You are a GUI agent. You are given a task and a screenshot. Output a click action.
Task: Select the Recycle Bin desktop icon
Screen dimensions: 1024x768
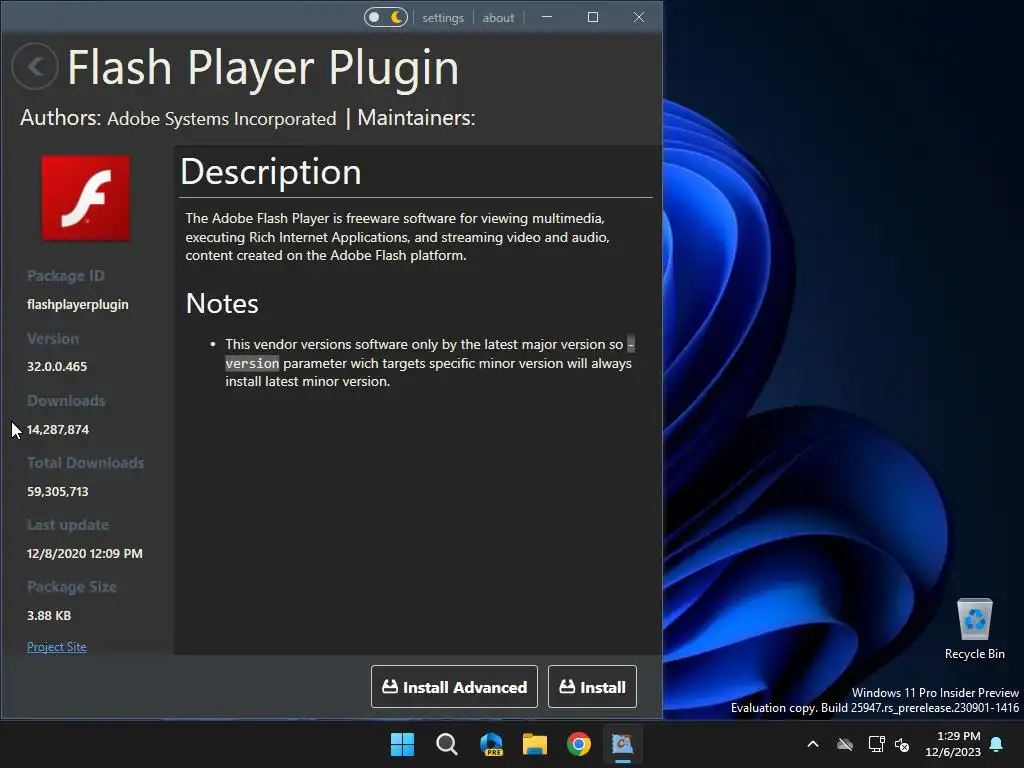click(974, 630)
